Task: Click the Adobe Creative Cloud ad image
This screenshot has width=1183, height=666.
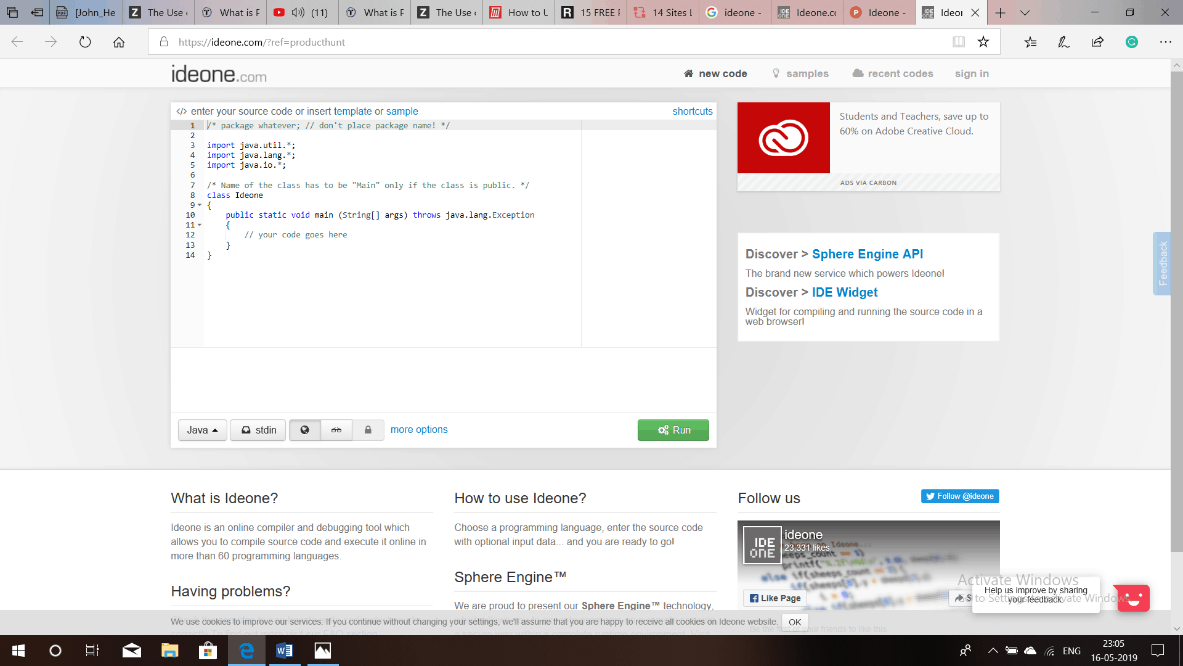Action: pos(783,137)
